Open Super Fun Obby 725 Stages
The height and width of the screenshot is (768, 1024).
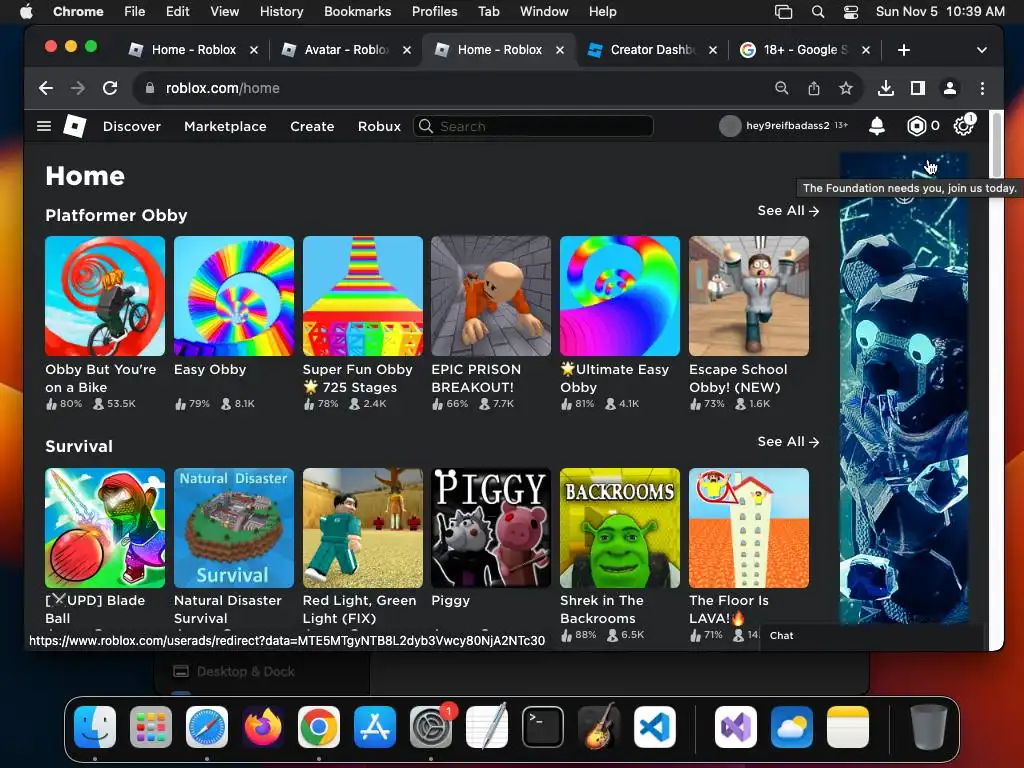click(x=362, y=296)
